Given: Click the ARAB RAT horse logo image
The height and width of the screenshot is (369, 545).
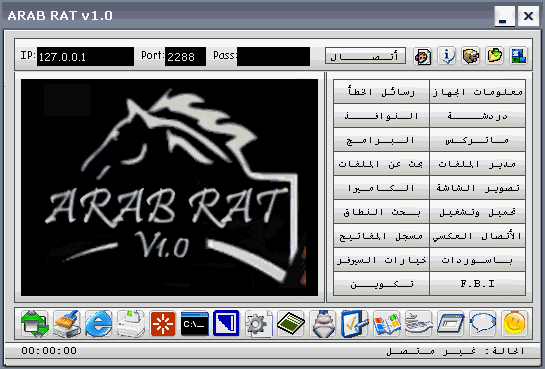Looking at the screenshot, I should point(169,187).
